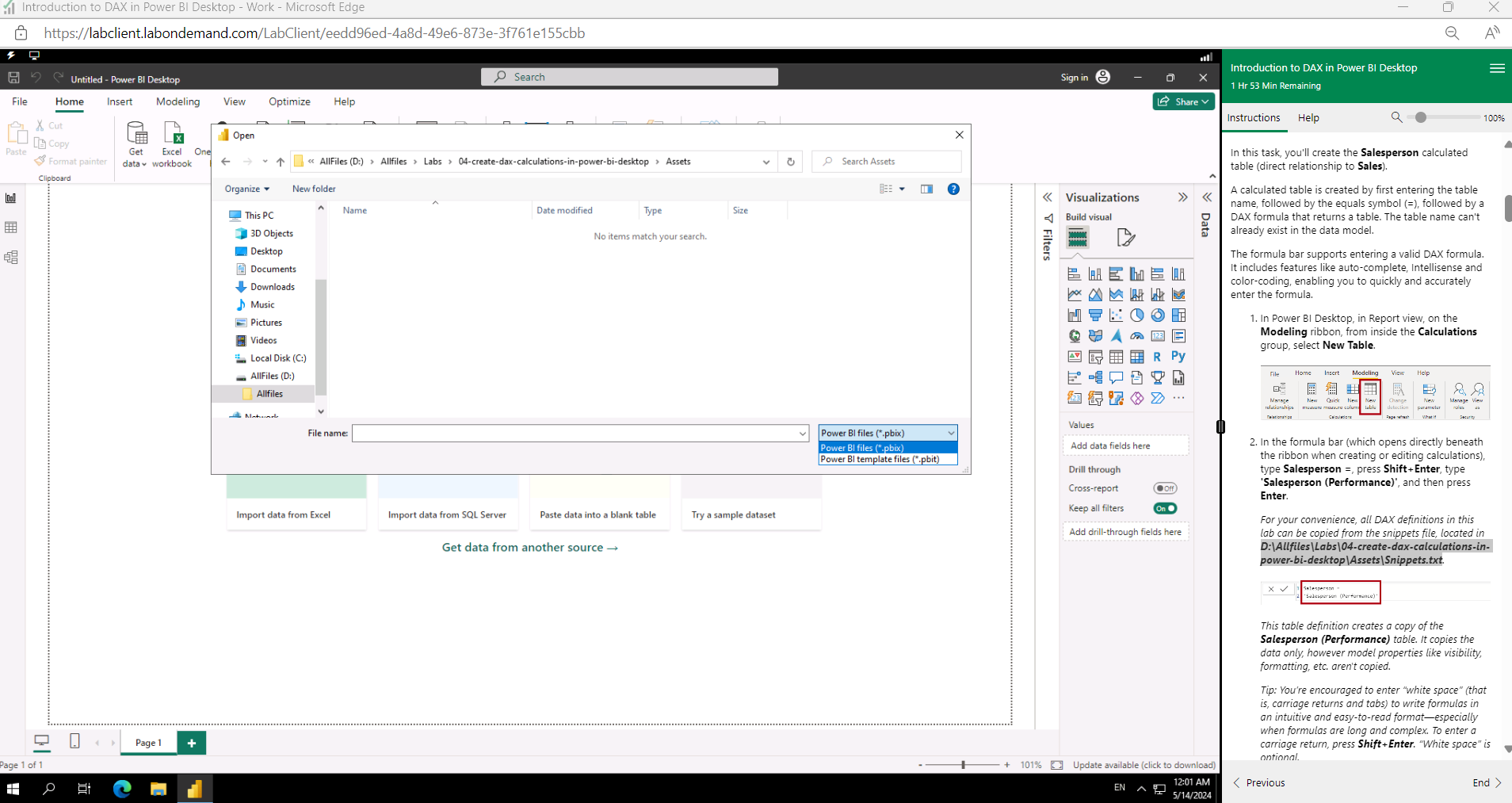Pick the Gauge visualization
The width and height of the screenshot is (1512, 803).
click(x=1138, y=335)
